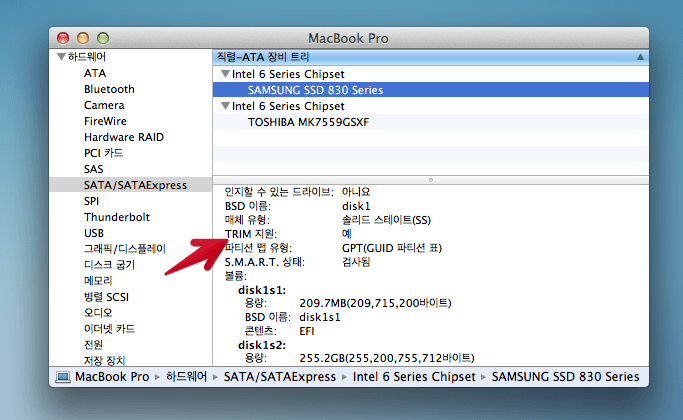The image size is (683, 420).
Task: Click the disk1s1: volume heading
Action: point(262,290)
